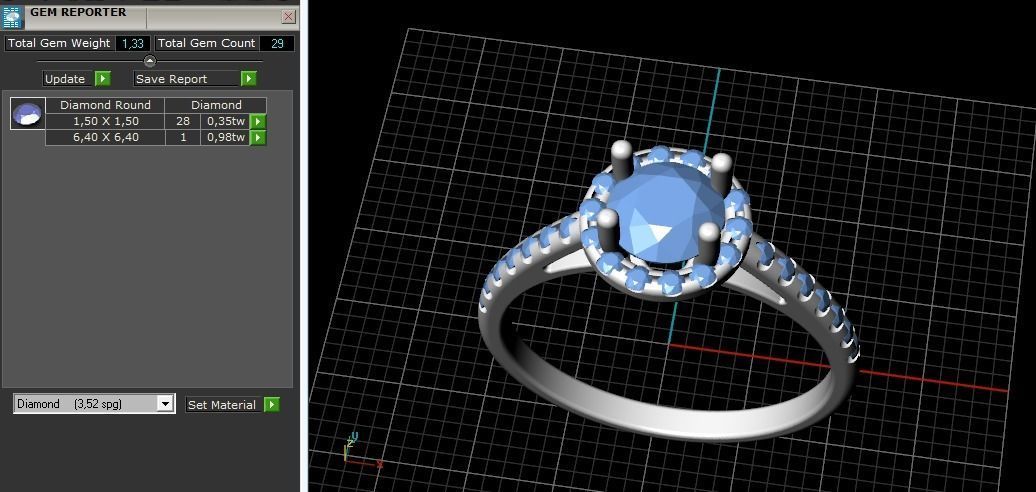Click the Set Material button
Image resolution: width=1036 pixels, height=492 pixels.
pos(222,404)
